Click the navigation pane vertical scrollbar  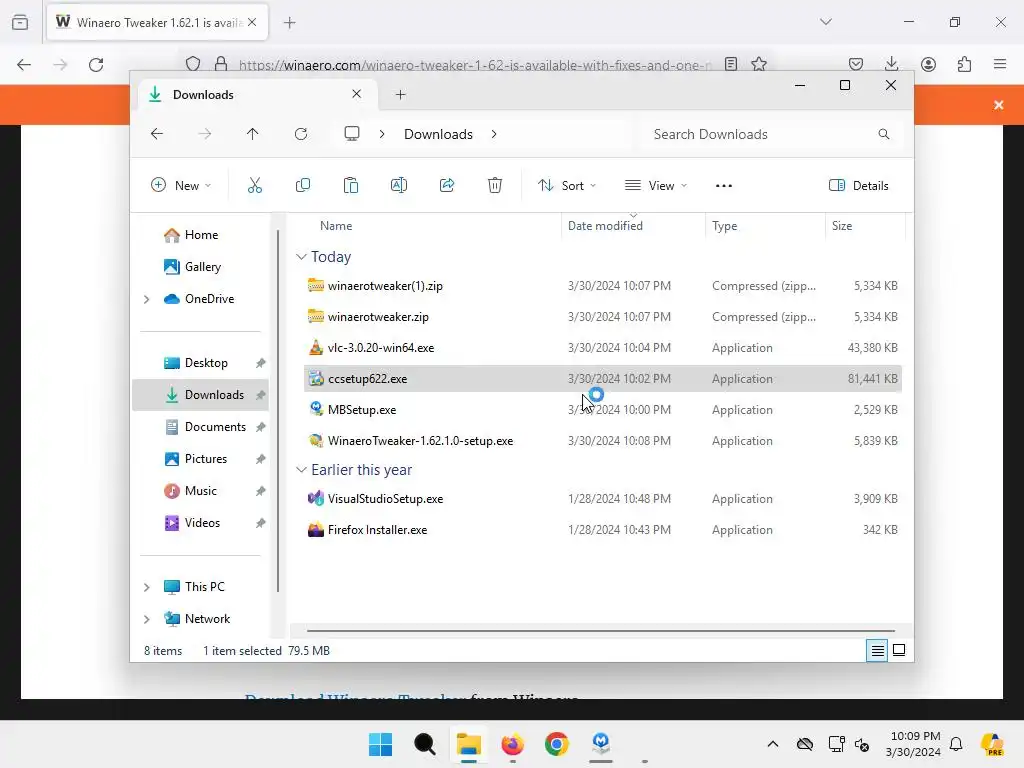click(x=278, y=411)
